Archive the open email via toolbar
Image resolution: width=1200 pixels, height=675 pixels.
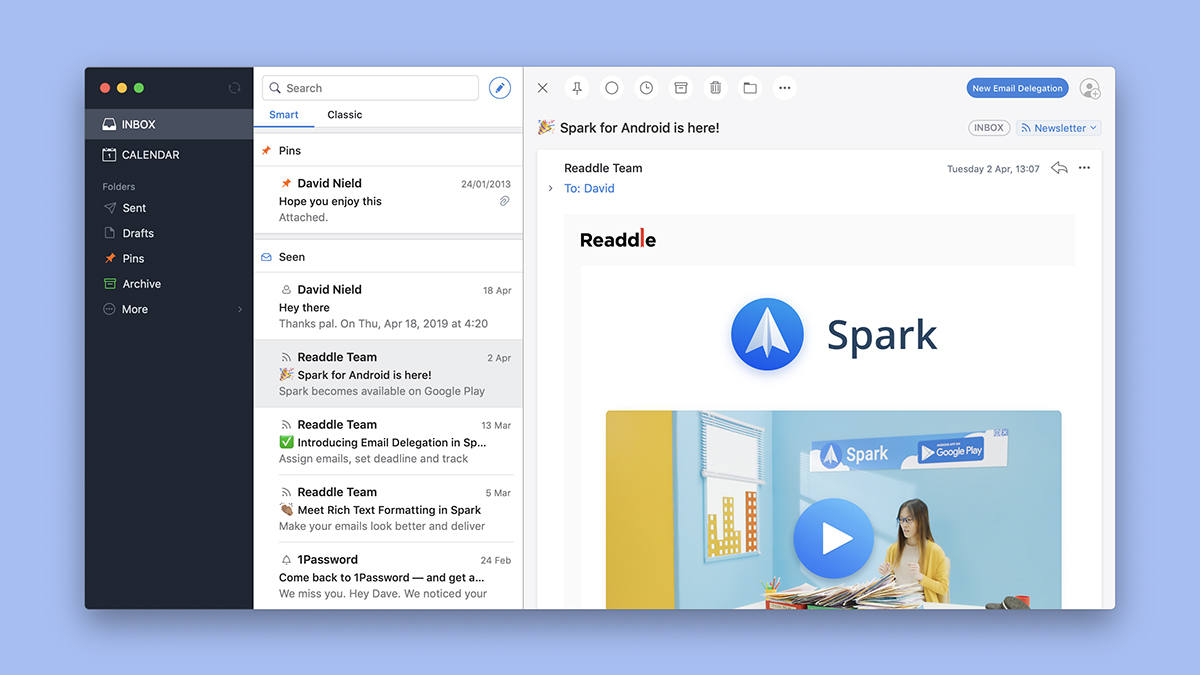tap(681, 88)
